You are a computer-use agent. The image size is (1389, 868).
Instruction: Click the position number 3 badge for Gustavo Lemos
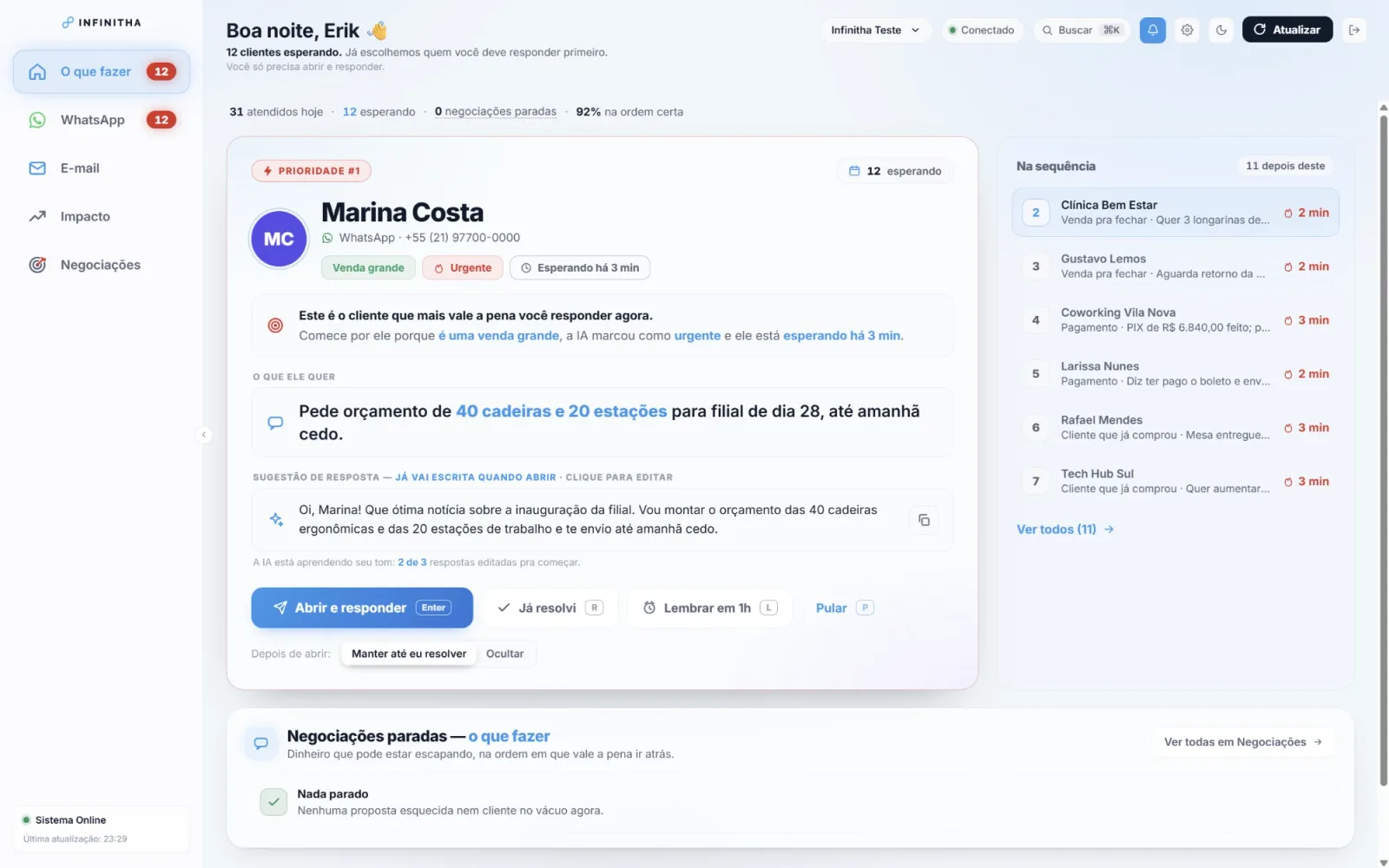tap(1036, 266)
